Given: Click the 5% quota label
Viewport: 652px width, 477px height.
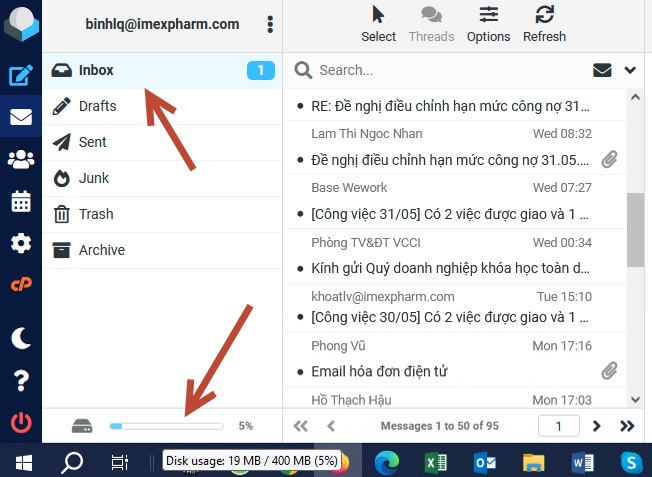Looking at the screenshot, I should click(246, 426).
